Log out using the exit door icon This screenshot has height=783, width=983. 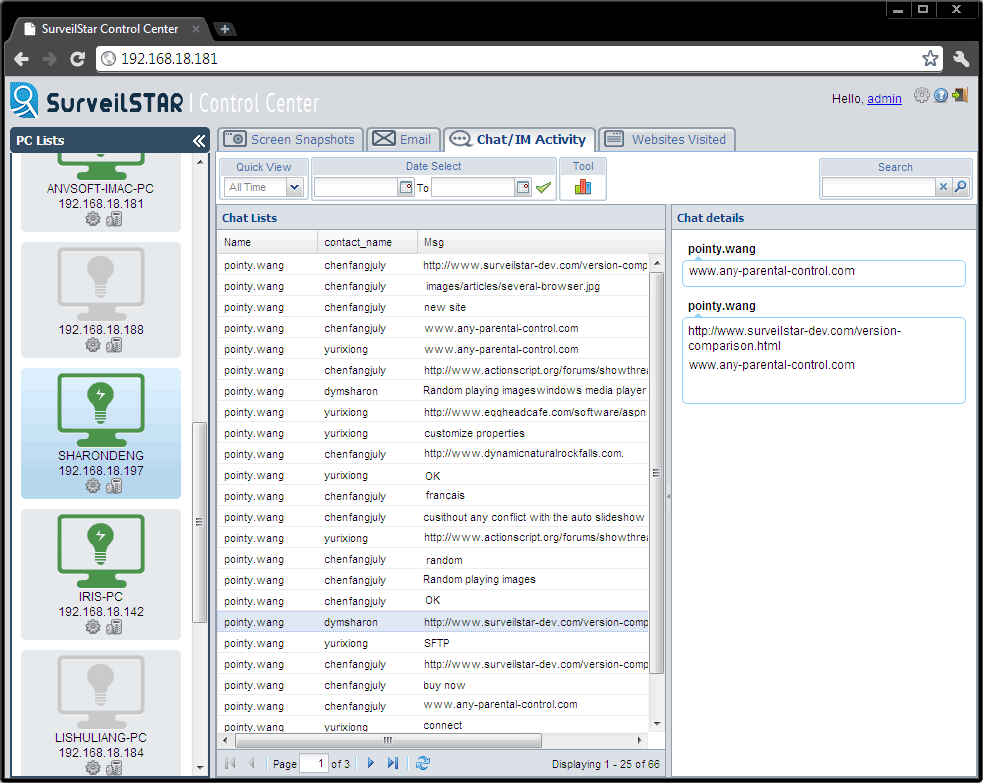[960, 95]
